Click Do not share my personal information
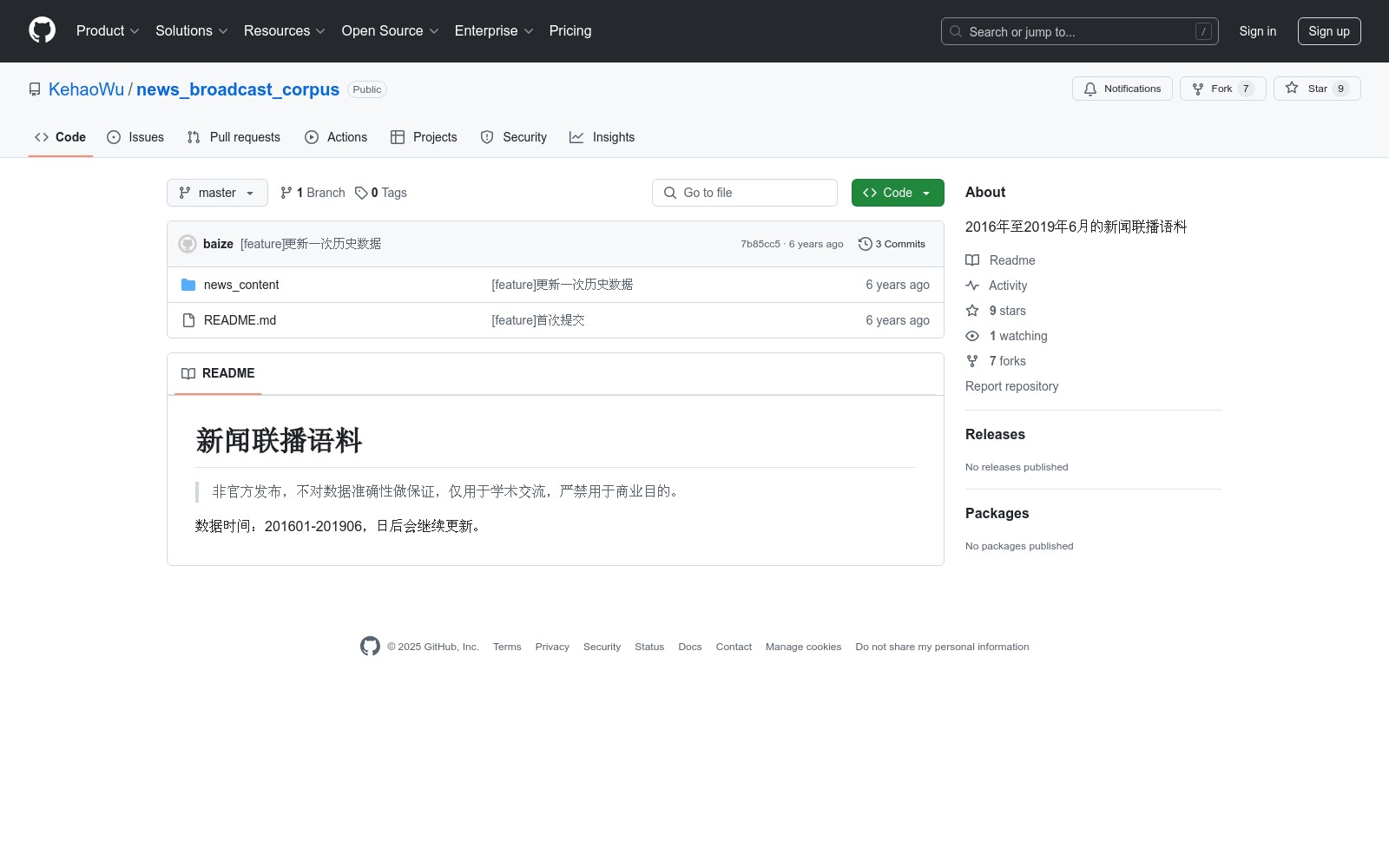 click(942, 647)
